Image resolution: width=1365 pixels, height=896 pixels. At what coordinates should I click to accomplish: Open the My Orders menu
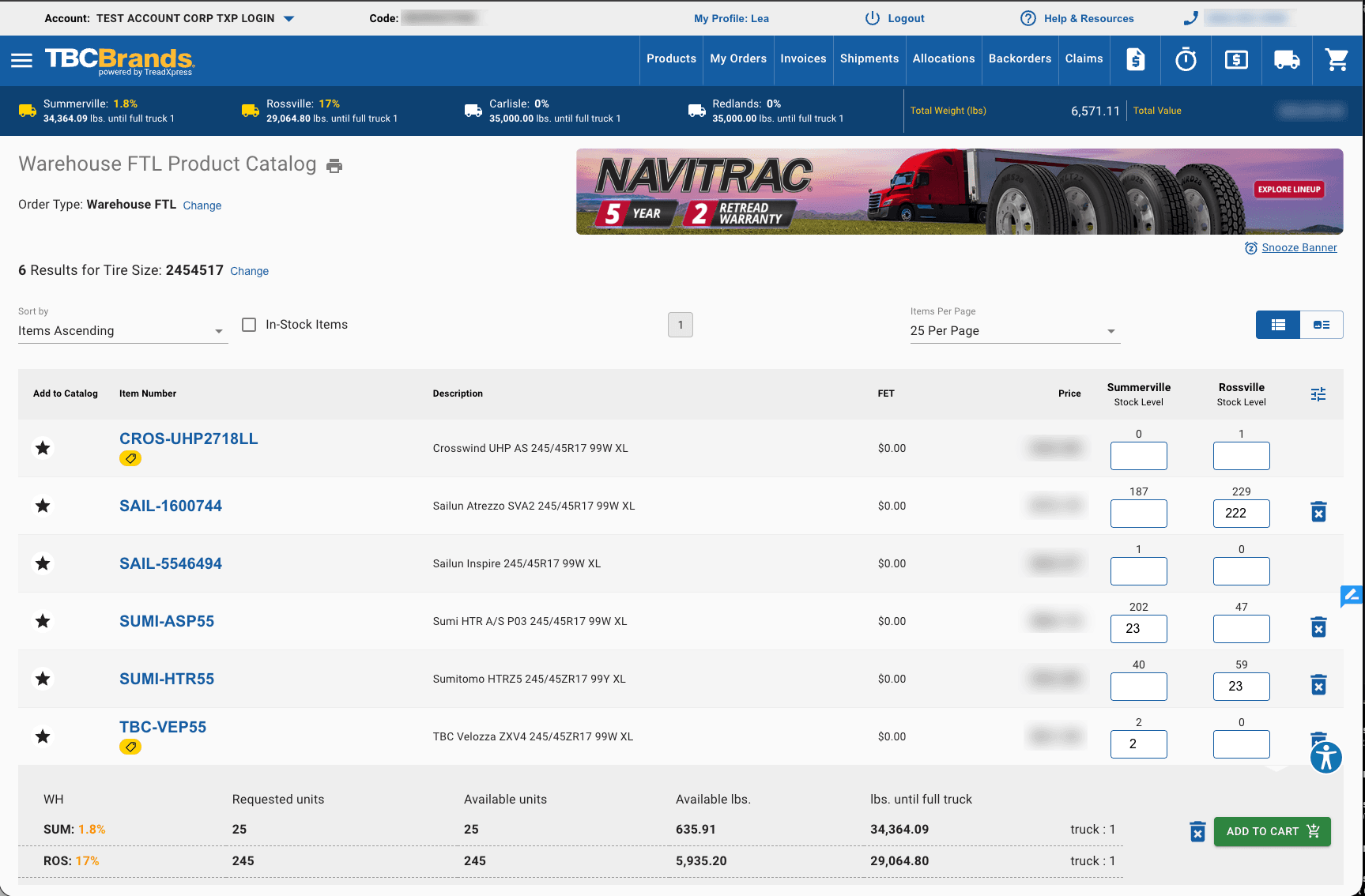pyautogui.click(x=738, y=59)
